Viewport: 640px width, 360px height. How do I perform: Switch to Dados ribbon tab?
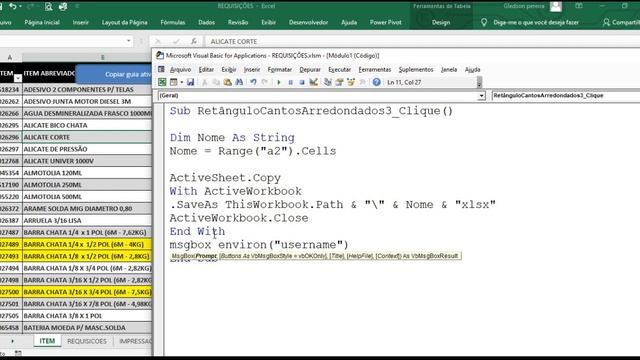[206, 22]
